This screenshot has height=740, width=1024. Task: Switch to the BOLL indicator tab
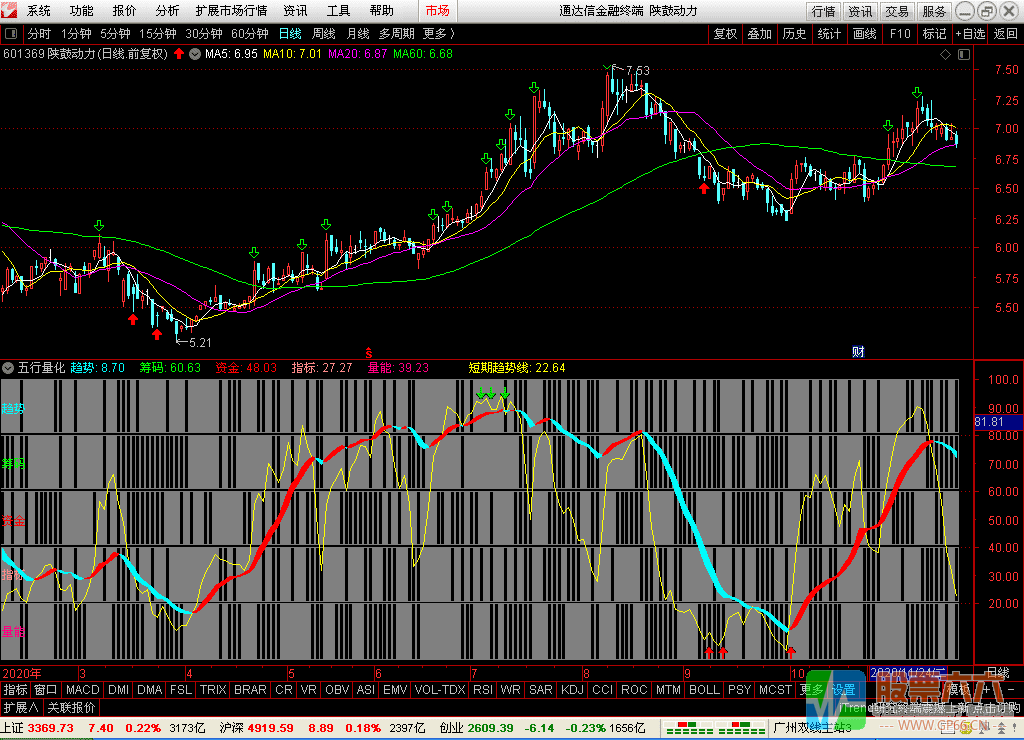point(704,690)
